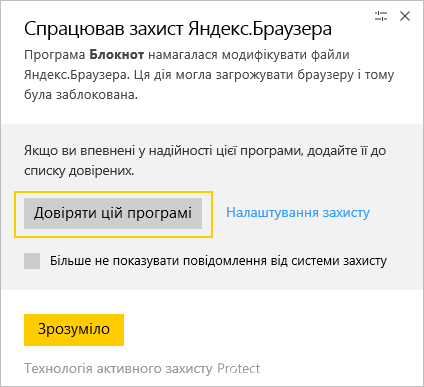Tick the 'Більше не показувати повідомлення' checkbox
The height and width of the screenshot is (387, 424).
32,261
